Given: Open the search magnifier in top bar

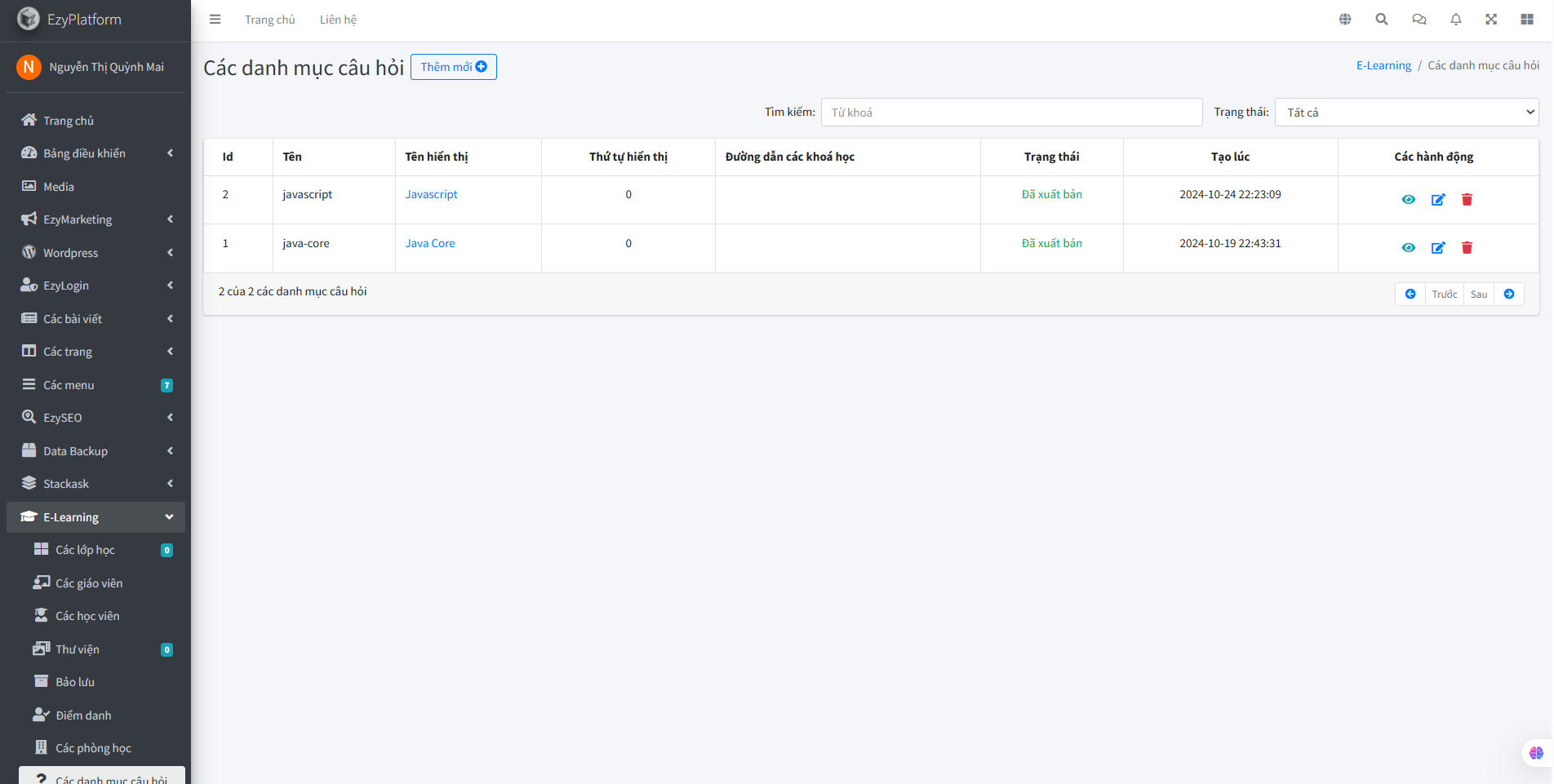Looking at the screenshot, I should (1382, 20).
